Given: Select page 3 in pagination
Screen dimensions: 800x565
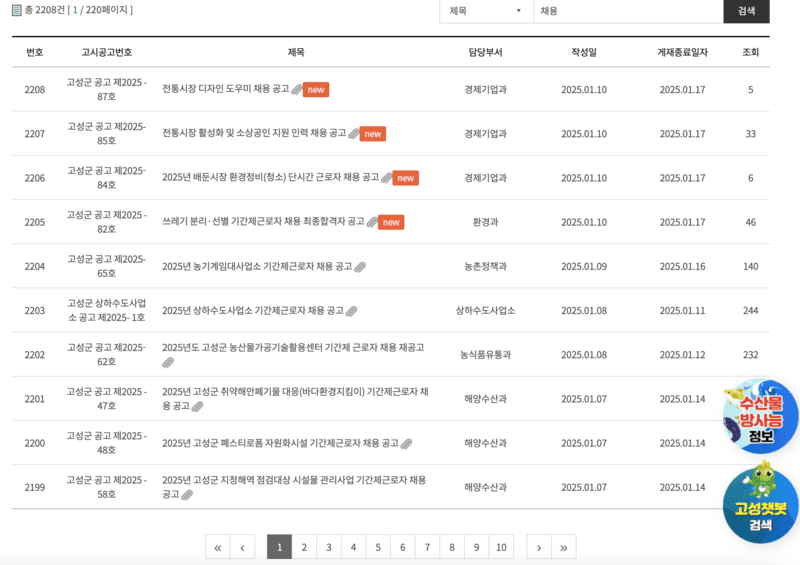Looking at the screenshot, I should click(x=329, y=547).
